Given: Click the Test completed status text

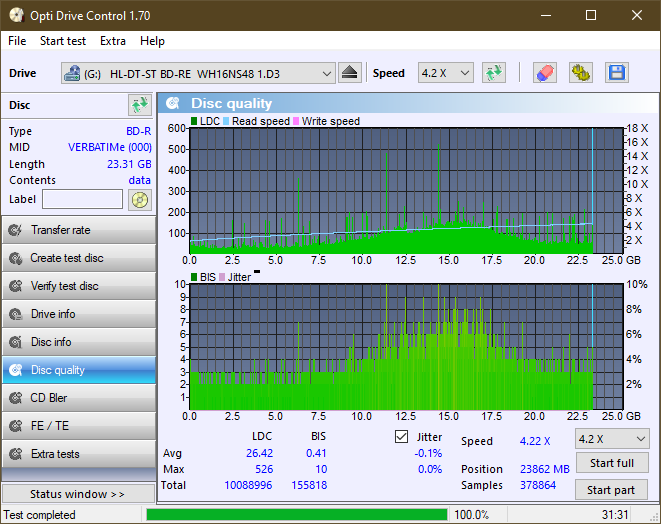Looking at the screenshot, I should coord(40,515).
